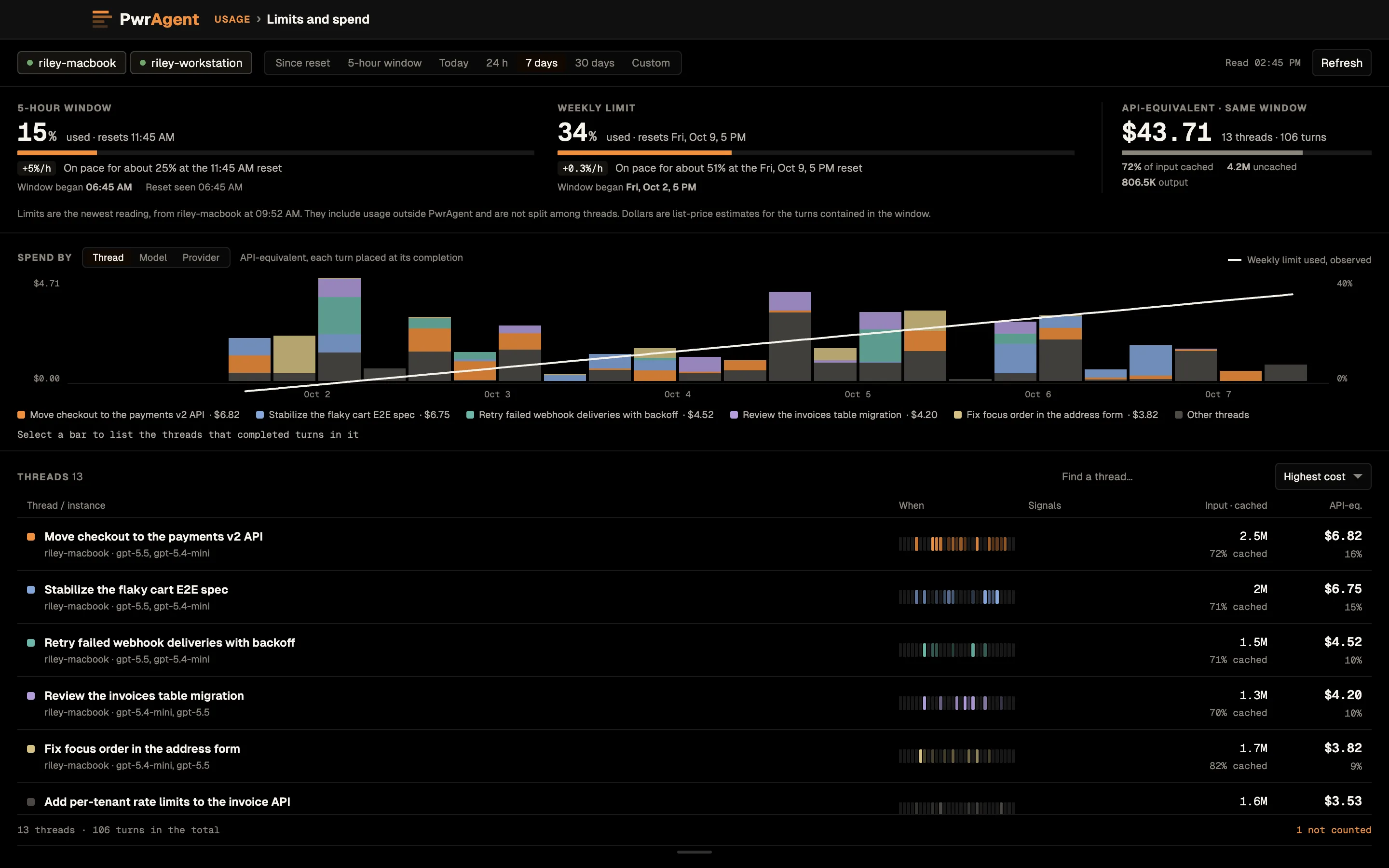
Task: Open the Stabilize the flaky cart E2E spec thread
Action: 694,597
